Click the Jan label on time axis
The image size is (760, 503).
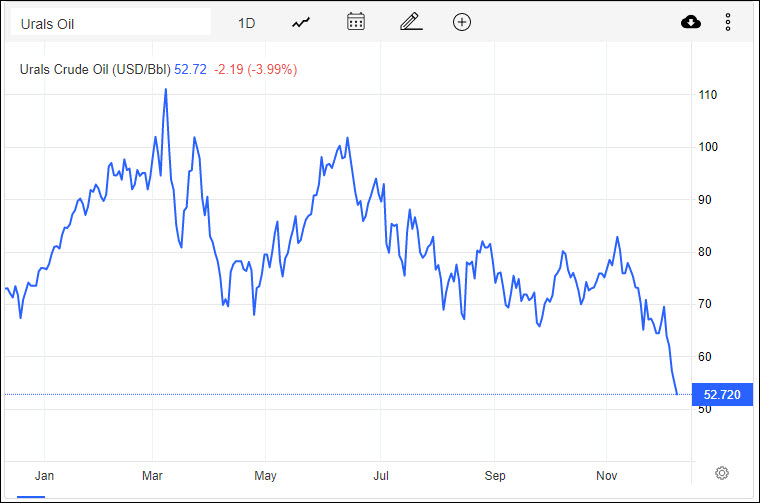click(45, 474)
